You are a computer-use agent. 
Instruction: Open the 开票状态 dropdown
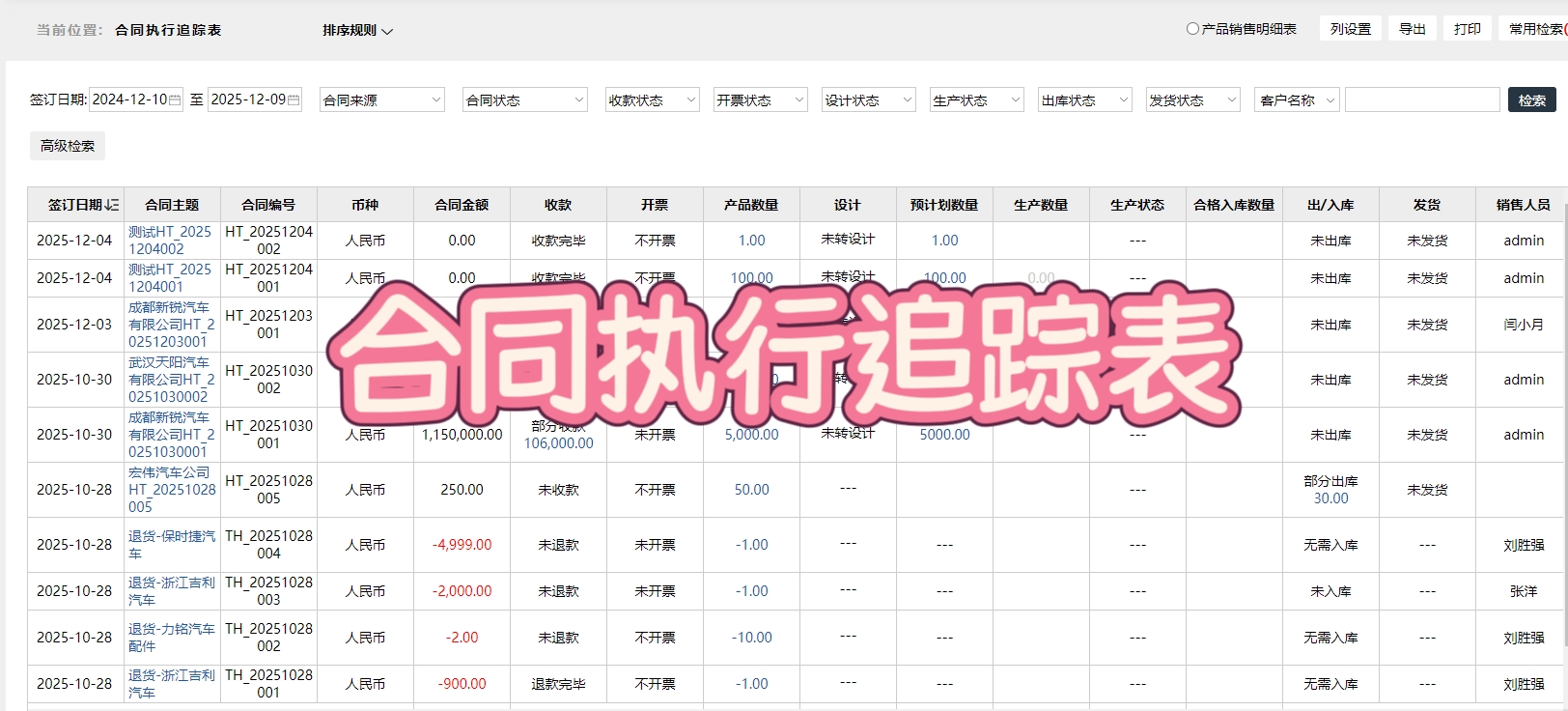[x=760, y=100]
